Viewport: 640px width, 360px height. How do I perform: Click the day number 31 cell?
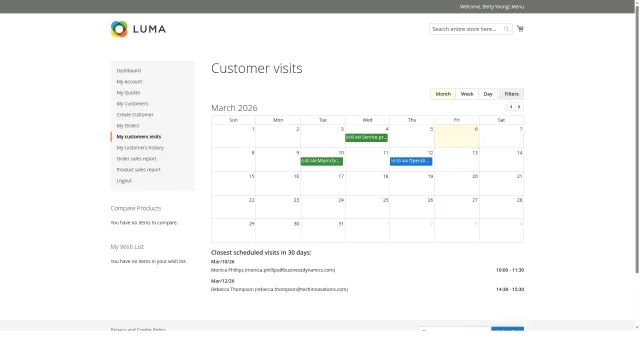pyautogui.click(x=323, y=231)
